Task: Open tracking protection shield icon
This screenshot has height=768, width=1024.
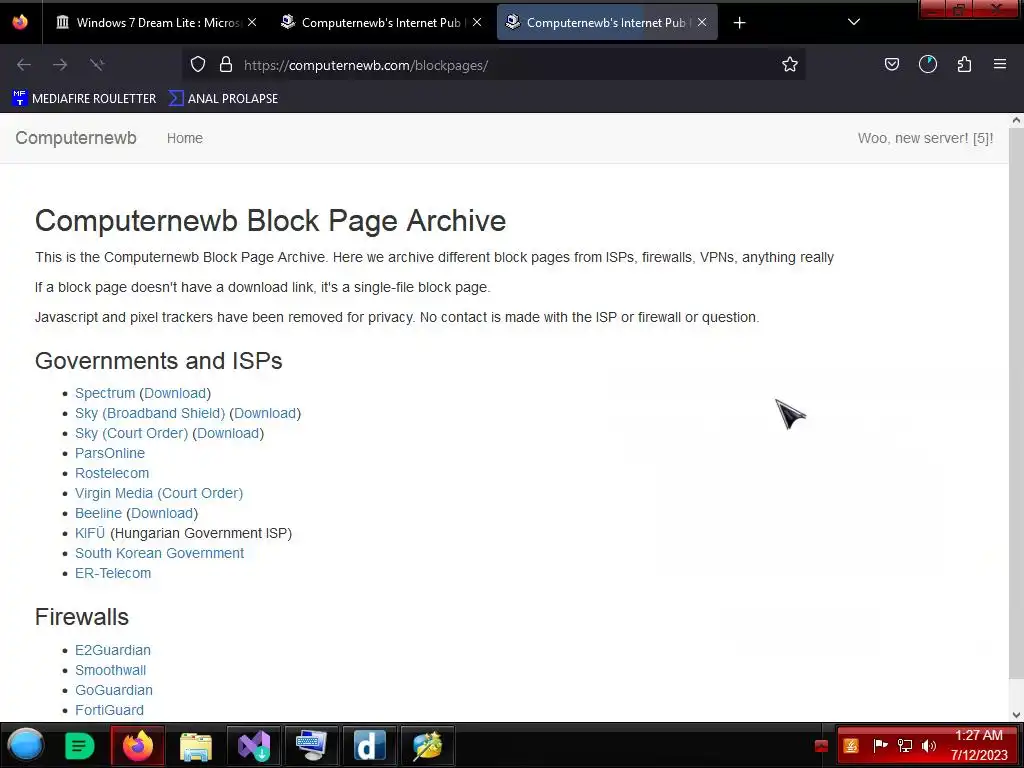Action: tap(198, 65)
